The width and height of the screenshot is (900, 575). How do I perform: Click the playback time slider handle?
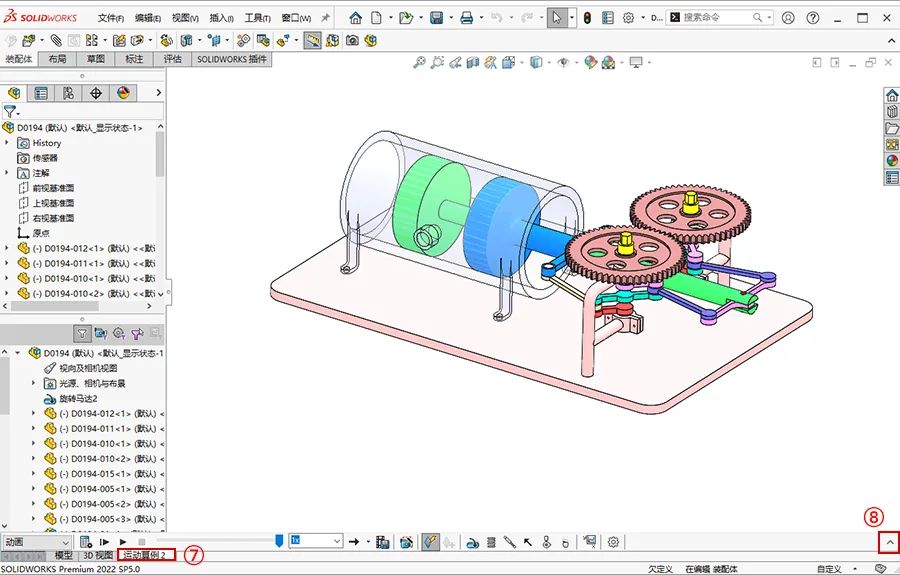[279, 541]
